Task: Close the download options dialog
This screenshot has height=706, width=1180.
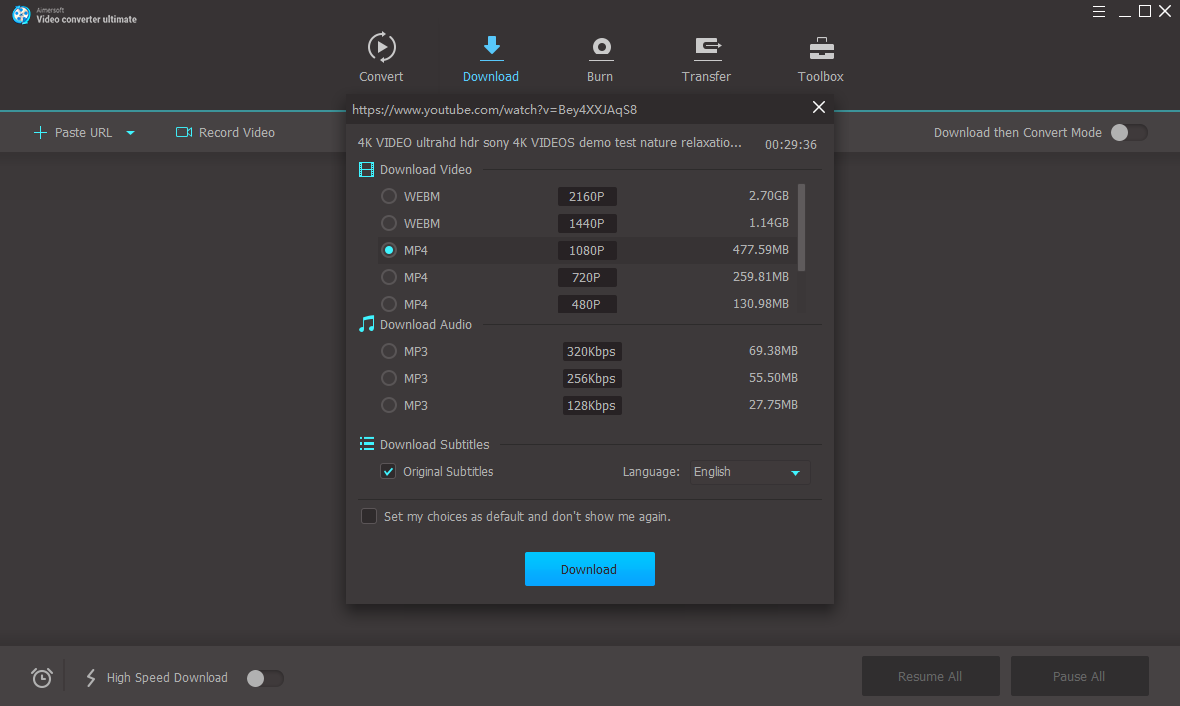Action: click(x=819, y=107)
